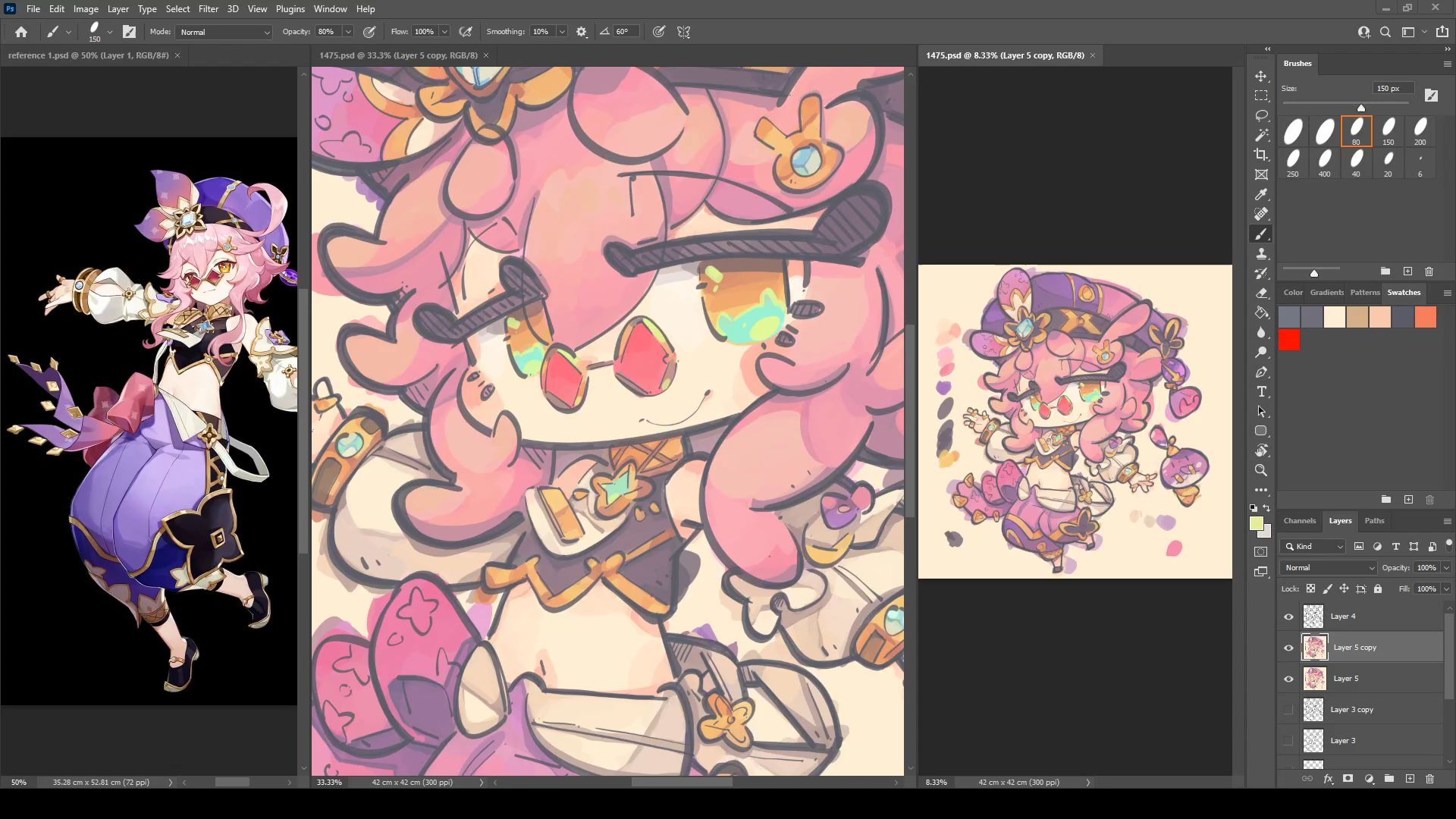Click the Home icon in options bar

pos(21,32)
